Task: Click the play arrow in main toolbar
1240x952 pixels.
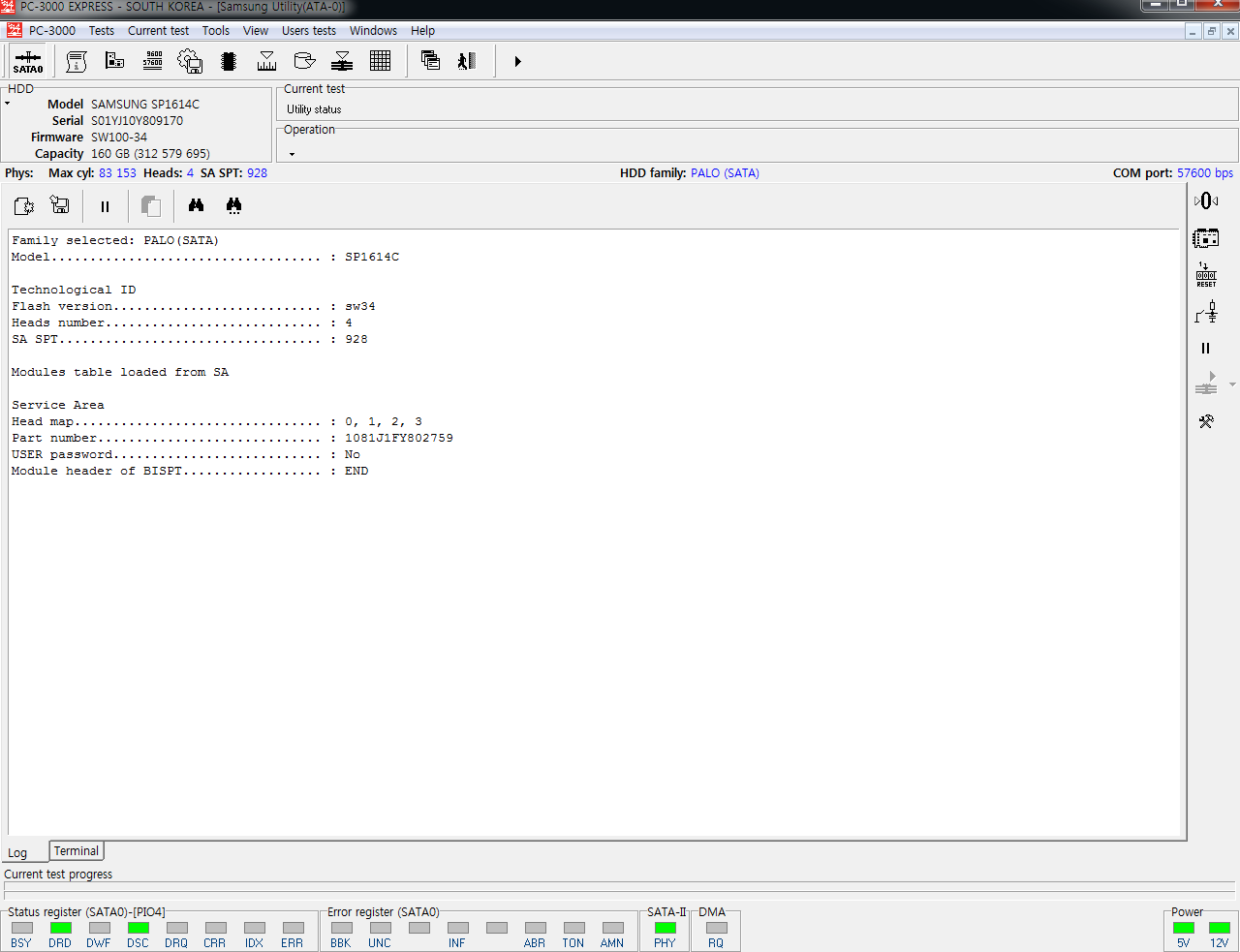Action: coord(517,62)
